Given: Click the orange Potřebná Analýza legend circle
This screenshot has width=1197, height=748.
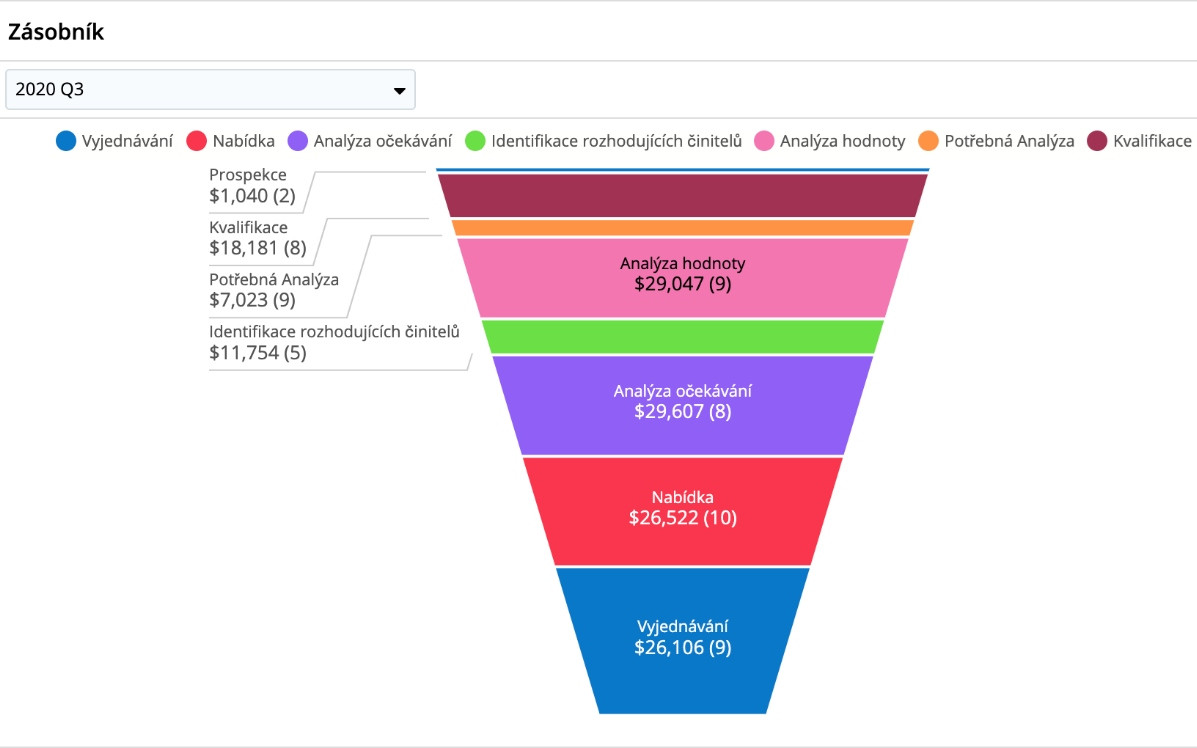Looking at the screenshot, I should pos(929,141).
